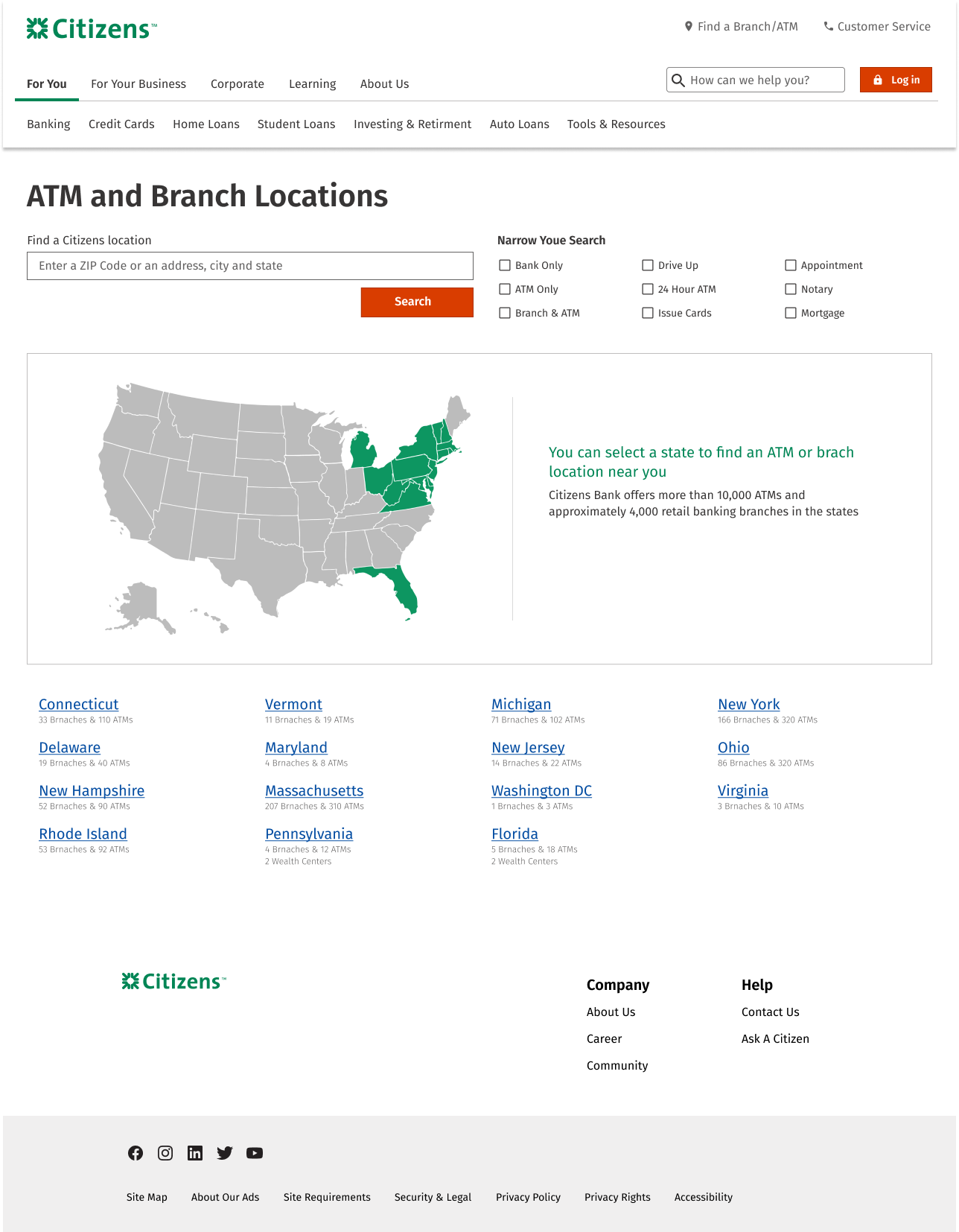Viewport: 959px width, 1232px height.
Task: Click the Twitter bird icon
Action: 225,1153
